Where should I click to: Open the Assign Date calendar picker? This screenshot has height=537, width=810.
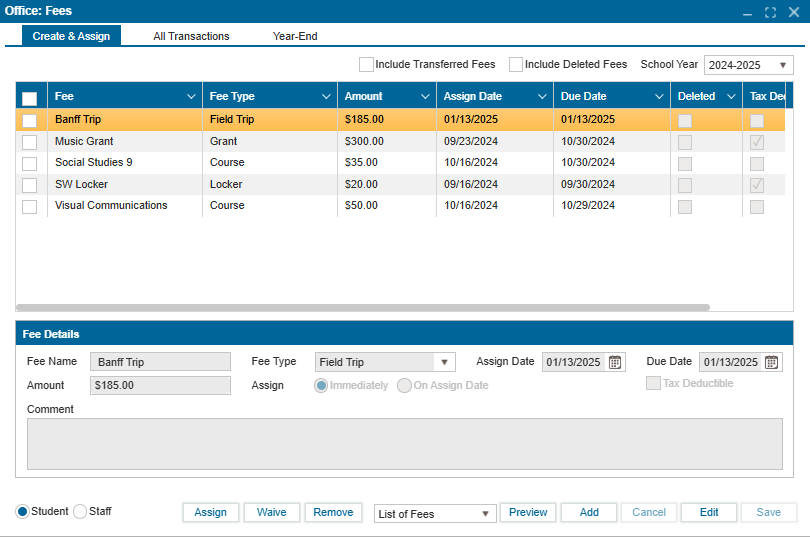(x=615, y=362)
